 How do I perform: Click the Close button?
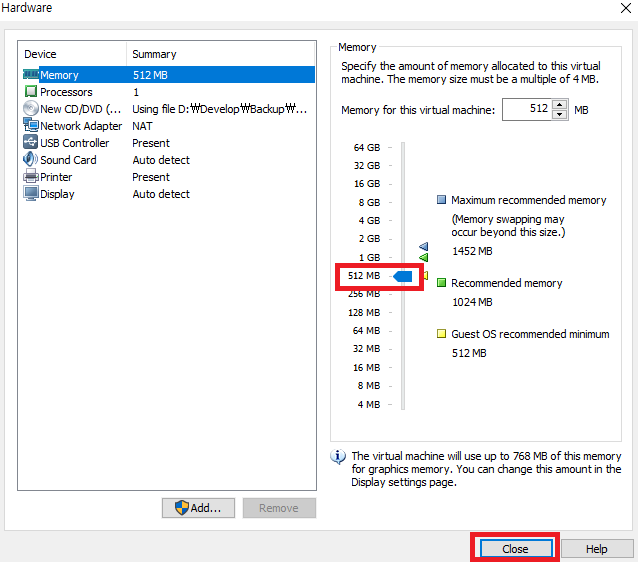tap(515, 549)
